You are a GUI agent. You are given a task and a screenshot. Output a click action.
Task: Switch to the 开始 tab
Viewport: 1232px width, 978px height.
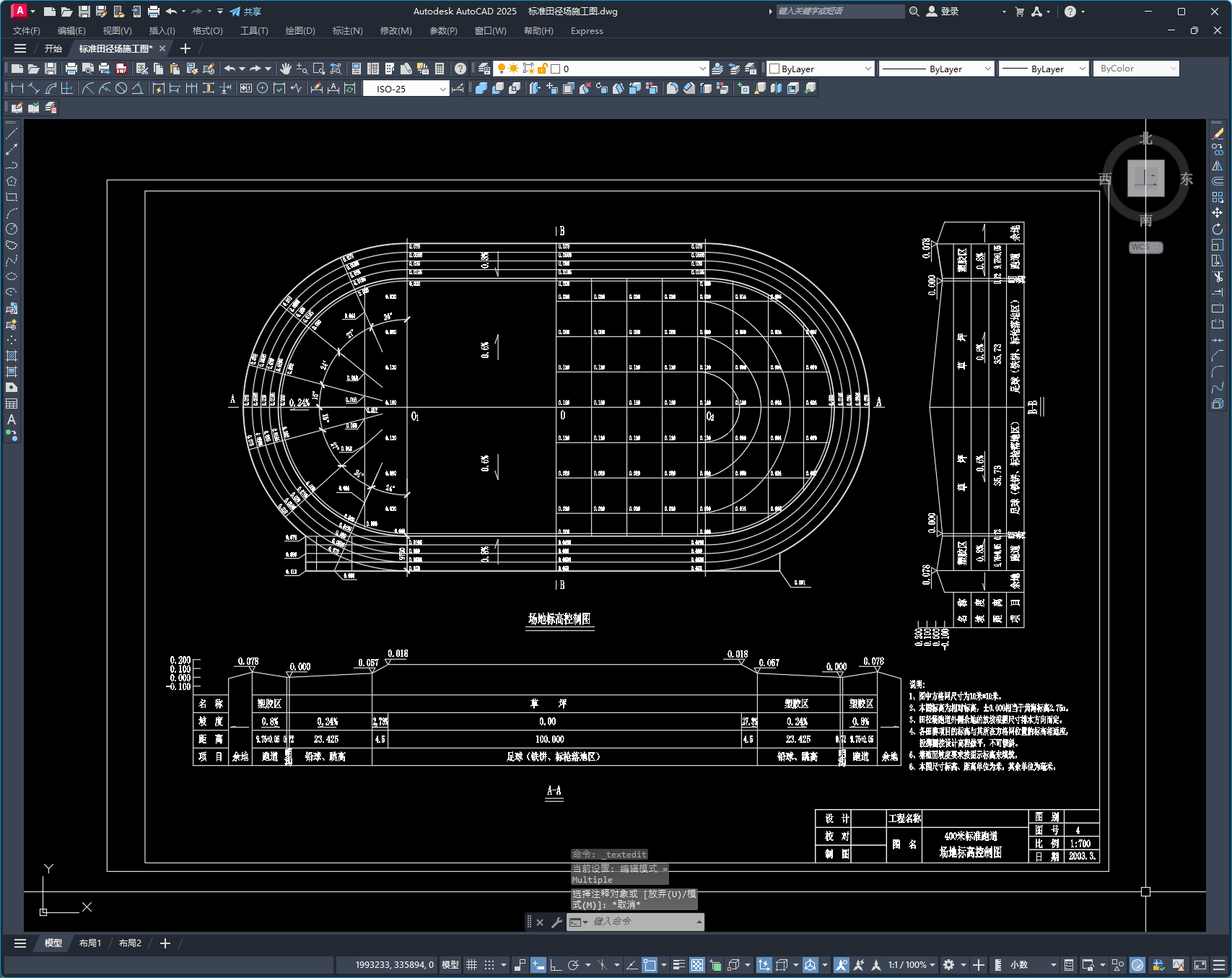[x=53, y=48]
